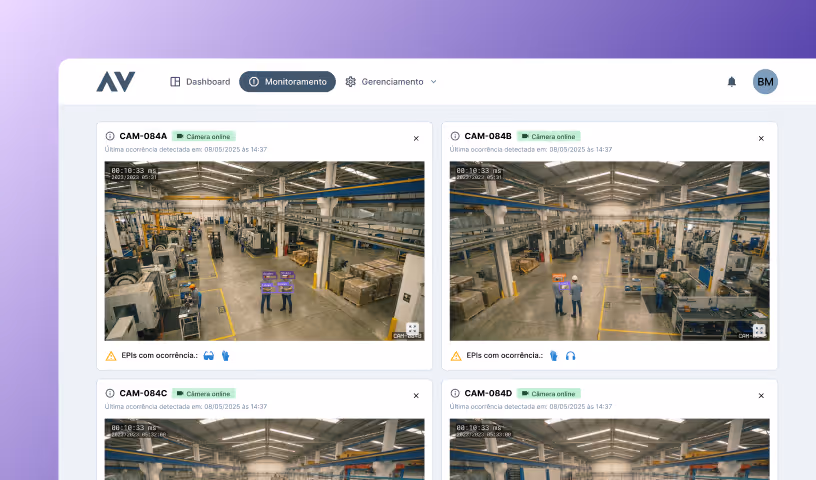Click the CAM-084B title text
This screenshot has width=816, height=480.
tap(488, 136)
